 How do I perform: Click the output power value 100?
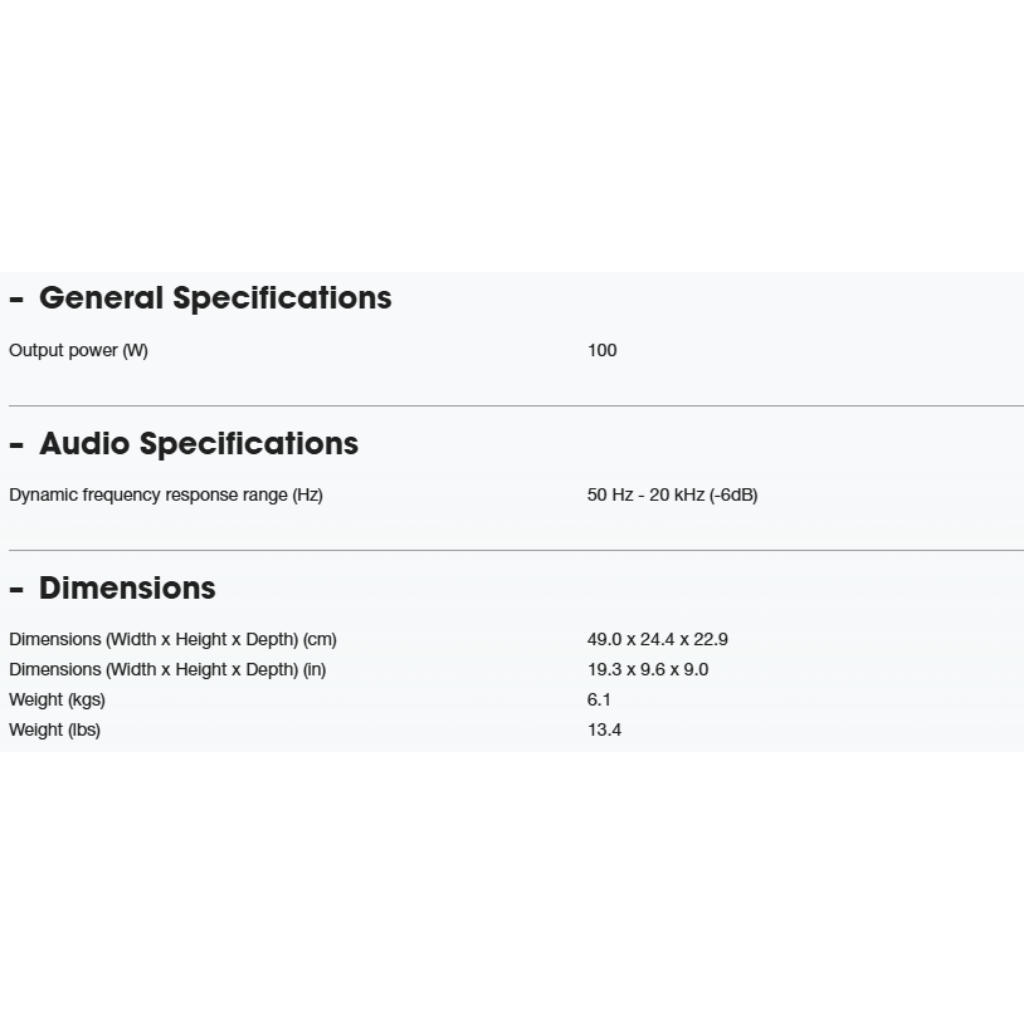point(602,350)
